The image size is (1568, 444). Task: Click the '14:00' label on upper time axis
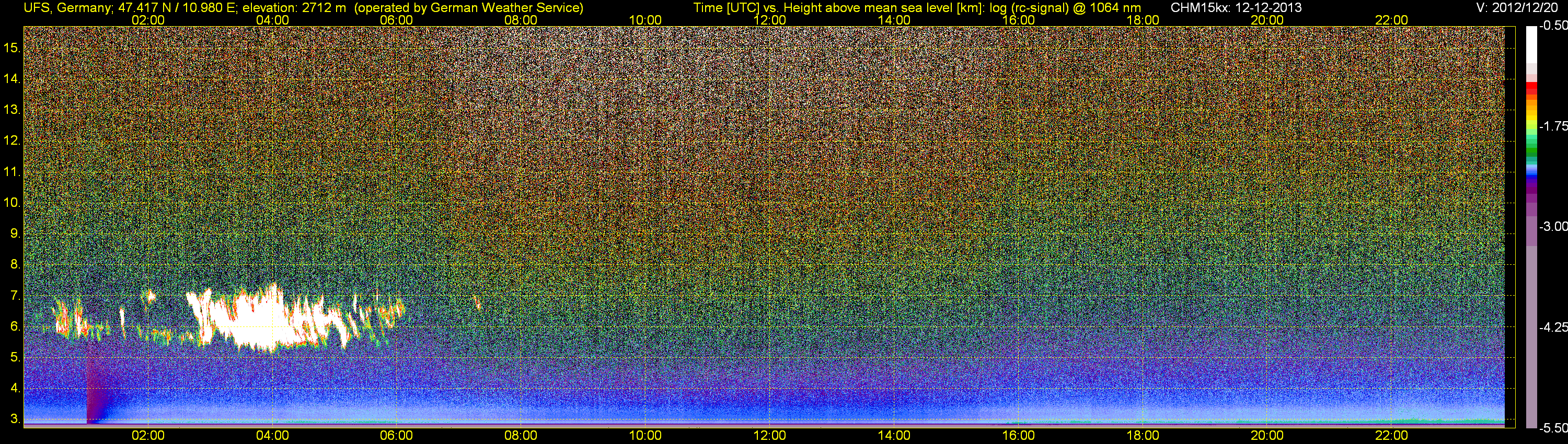coord(894,20)
